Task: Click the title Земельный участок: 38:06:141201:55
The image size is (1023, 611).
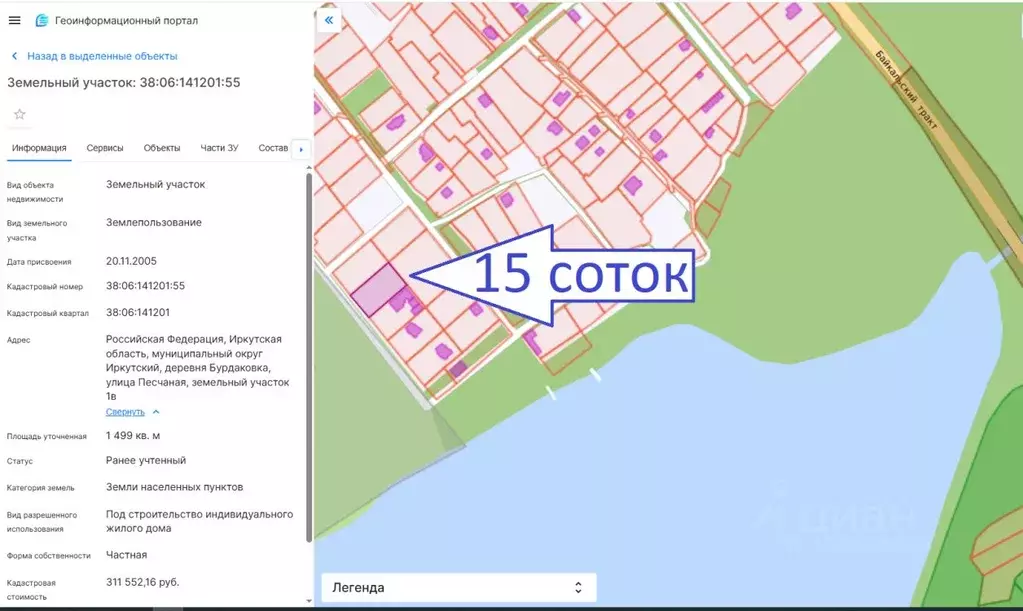Action: (x=123, y=83)
